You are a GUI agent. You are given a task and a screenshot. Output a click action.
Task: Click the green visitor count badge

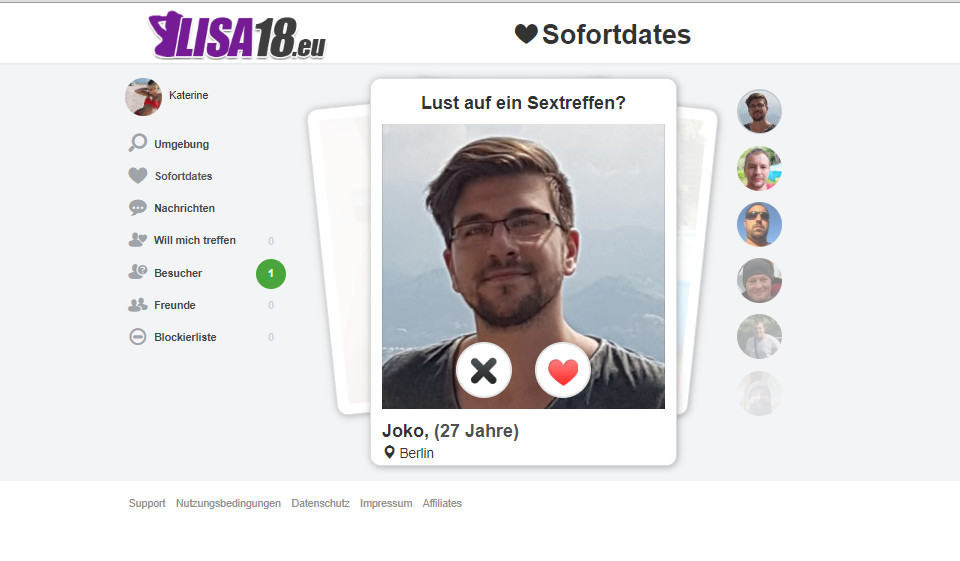click(271, 274)
